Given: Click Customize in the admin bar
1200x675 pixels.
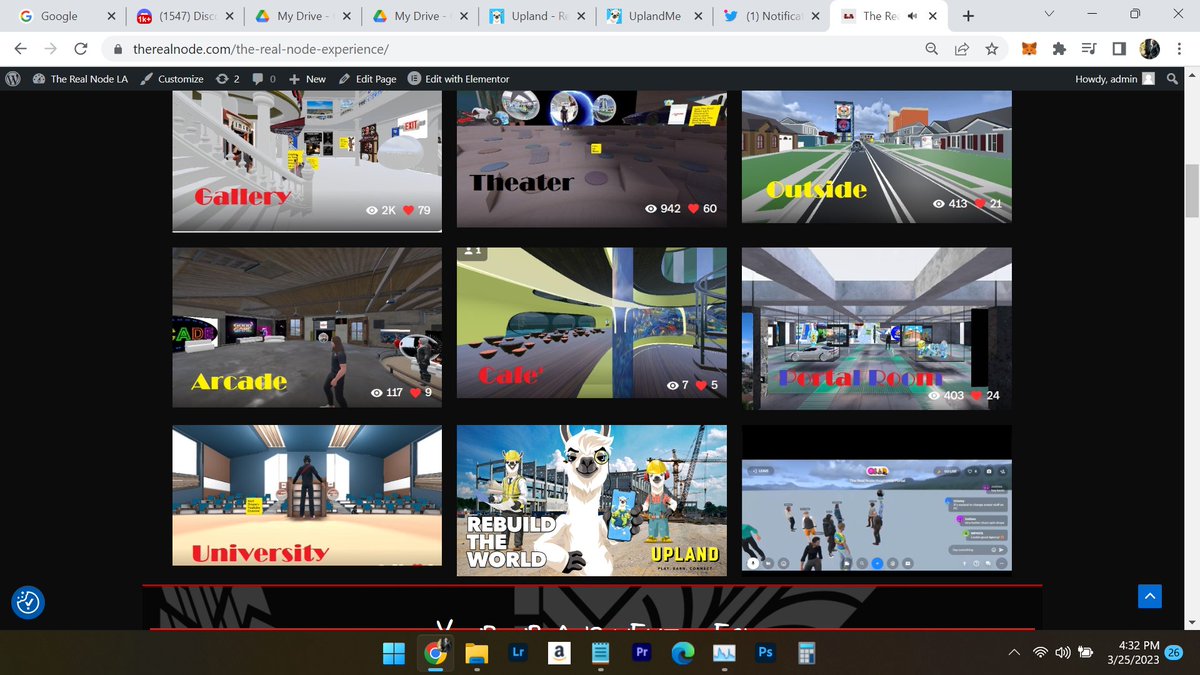Looking at the screenshot, I should (172, 78).
